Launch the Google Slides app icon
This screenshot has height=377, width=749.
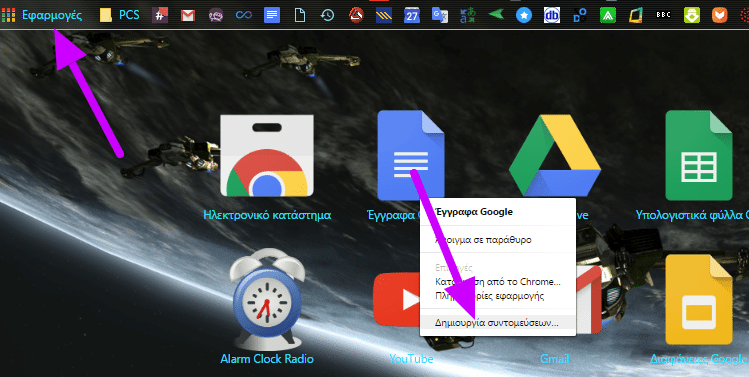pyautogui.click(x=699, y=300)
